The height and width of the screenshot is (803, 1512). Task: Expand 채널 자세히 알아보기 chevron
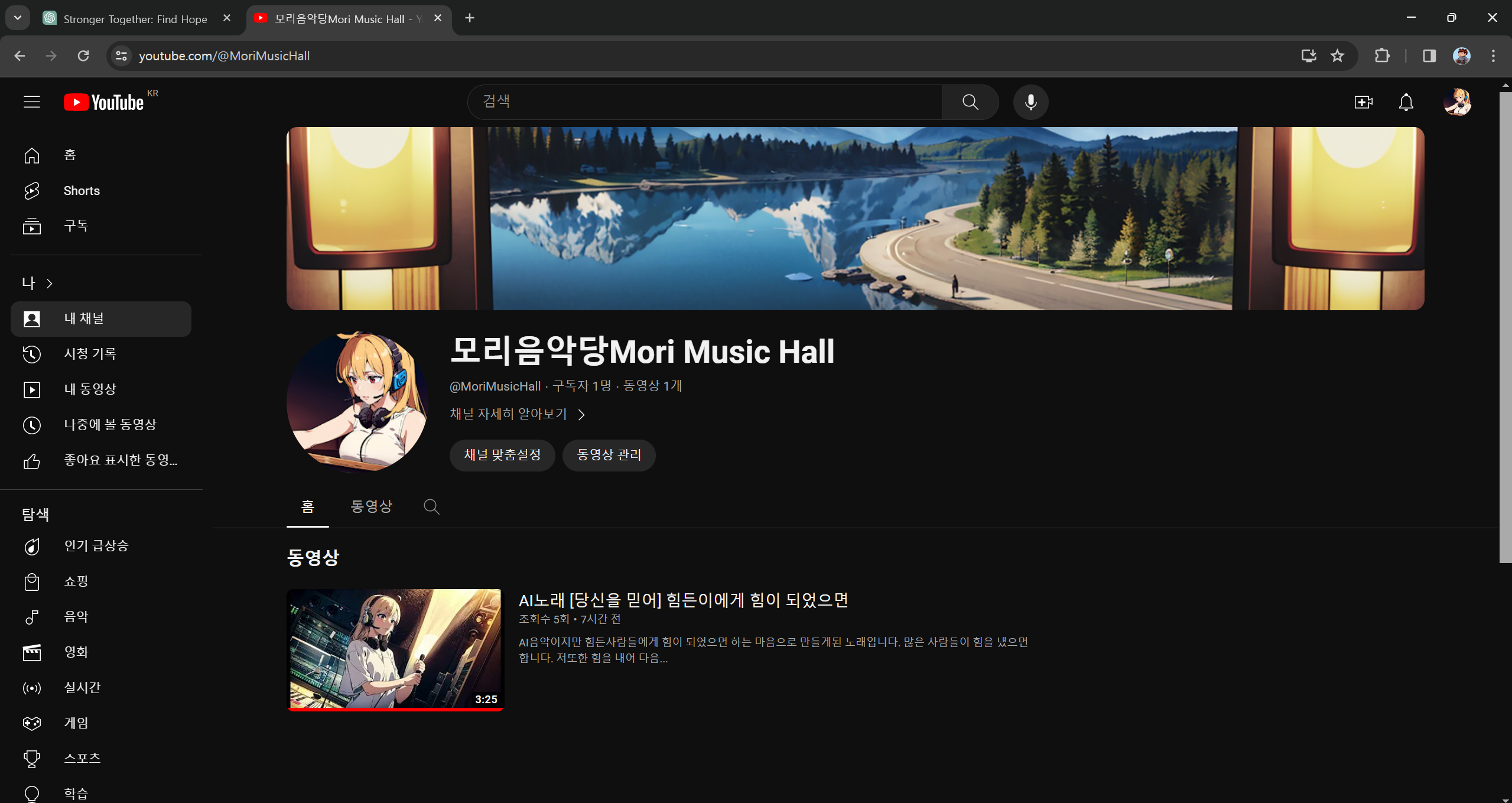coord(581,415)
